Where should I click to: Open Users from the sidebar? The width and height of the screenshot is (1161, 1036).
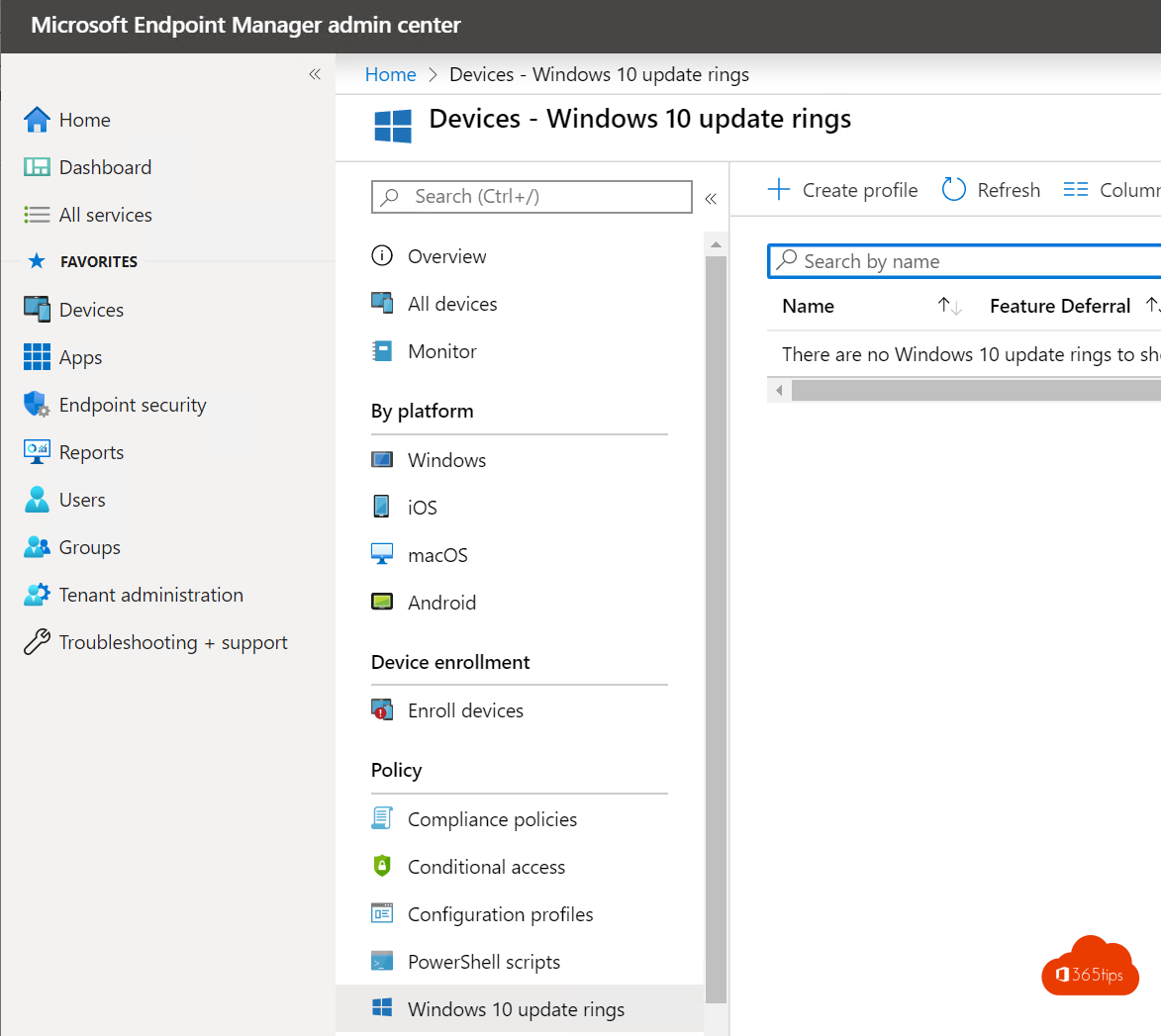(82, 500)
